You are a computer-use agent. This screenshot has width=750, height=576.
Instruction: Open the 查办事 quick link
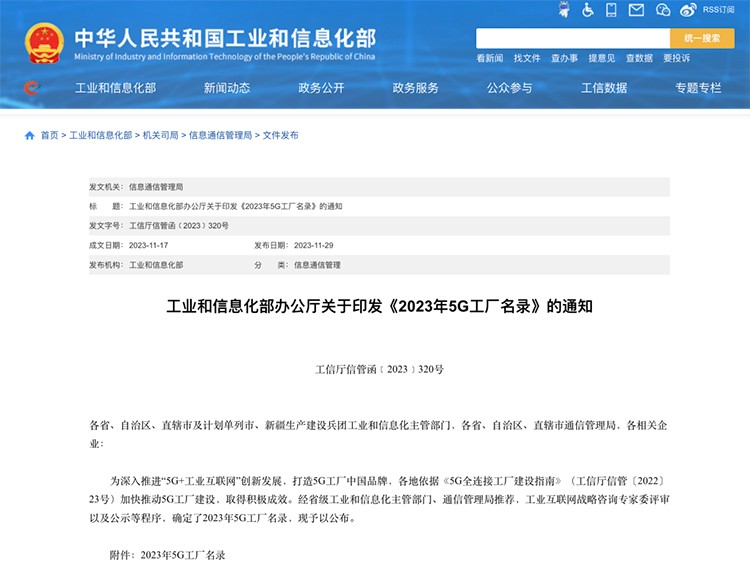click(564, 58)
